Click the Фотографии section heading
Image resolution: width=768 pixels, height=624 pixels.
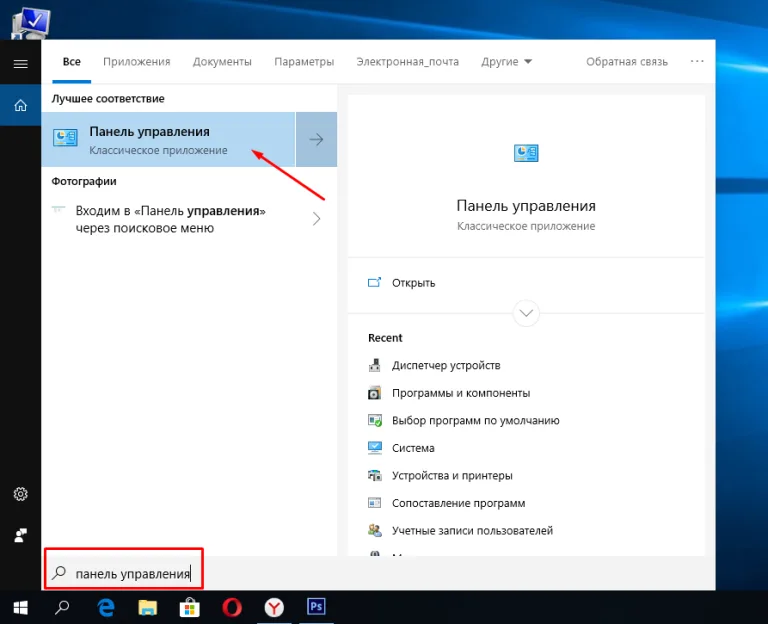[84, 181]
